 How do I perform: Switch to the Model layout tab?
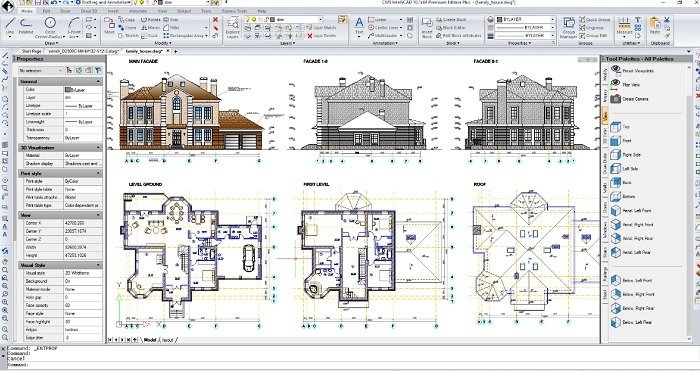pyautogui.click(x=150, y=340)
